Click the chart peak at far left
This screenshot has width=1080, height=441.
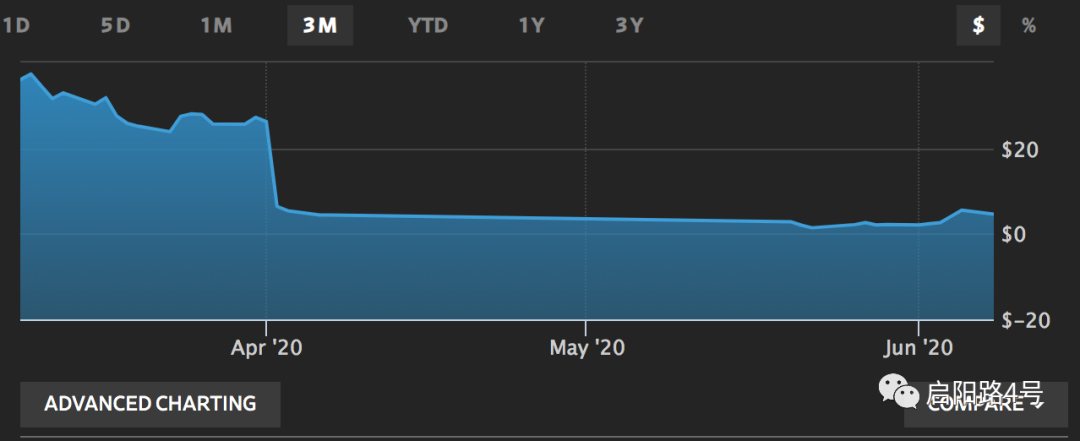click(31, 74)
